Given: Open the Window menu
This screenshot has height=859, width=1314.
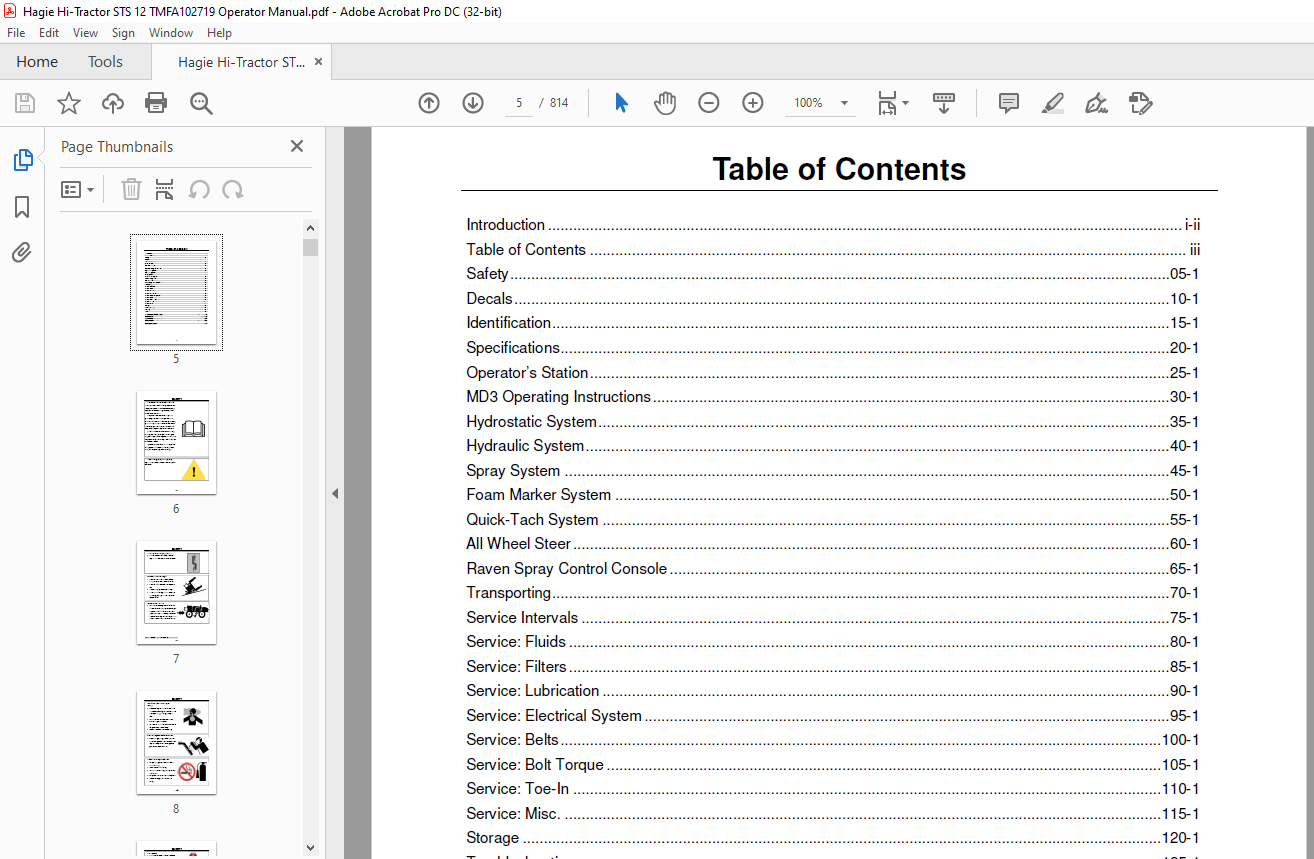Looking at the screenshot, I should [171, 33].
